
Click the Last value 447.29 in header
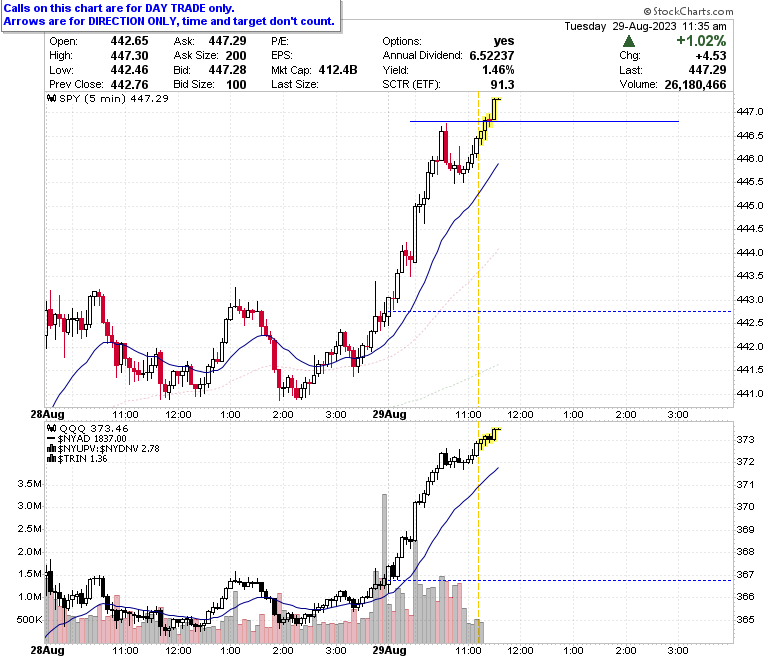pos(707,70)
